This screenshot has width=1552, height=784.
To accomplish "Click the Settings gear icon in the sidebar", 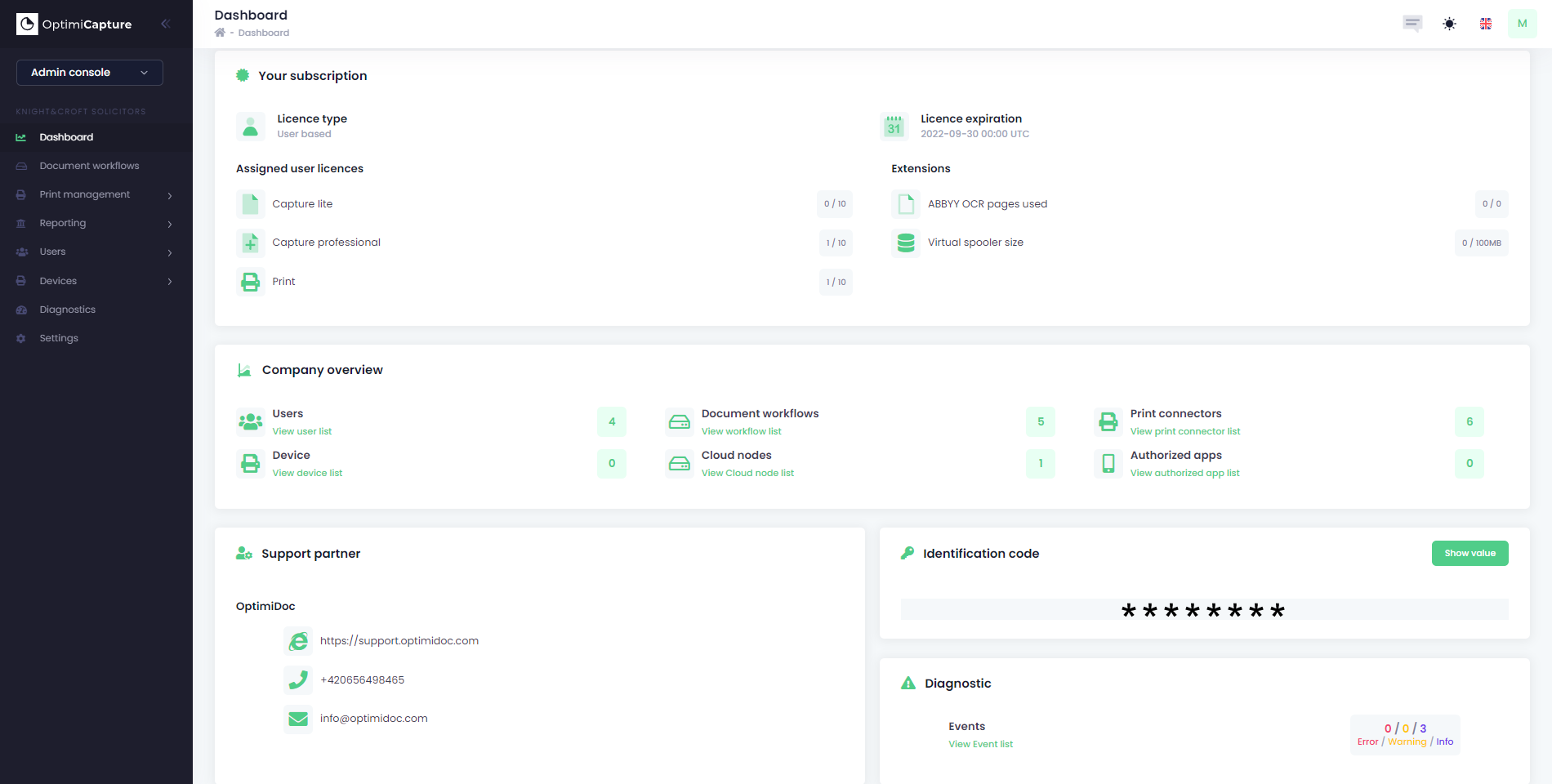I will 21,338.
